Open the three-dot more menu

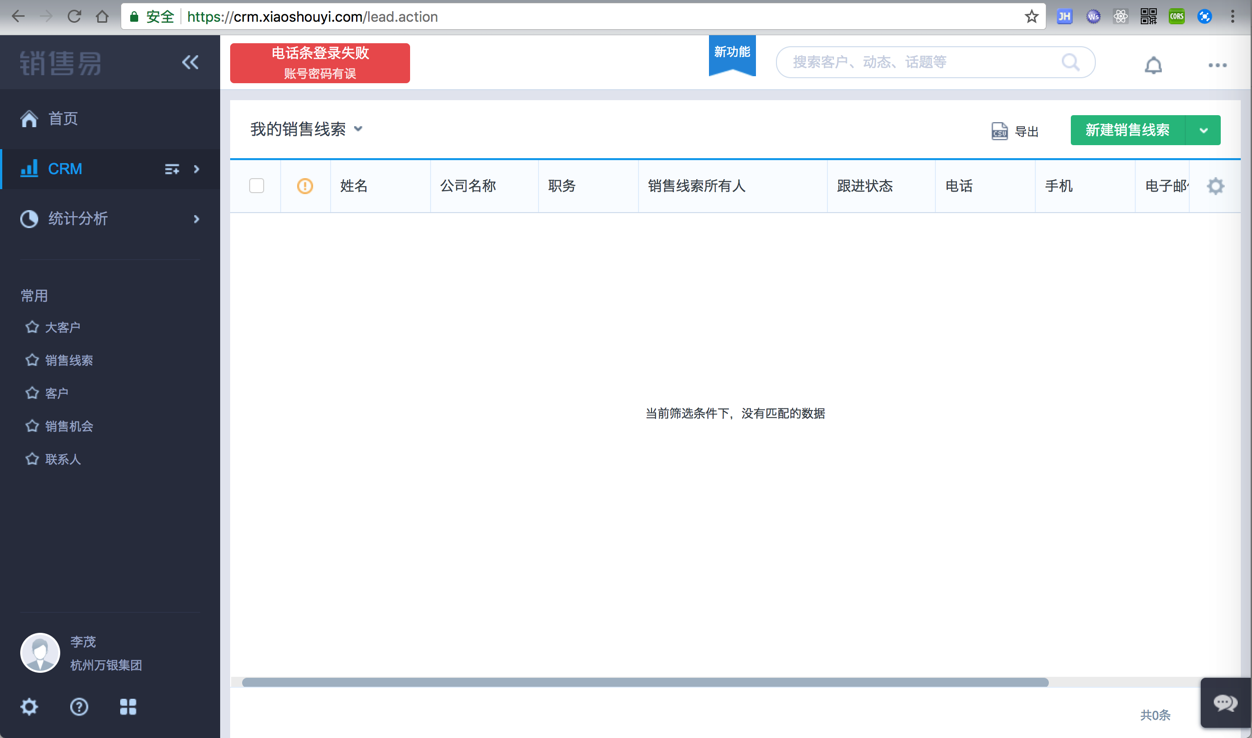pos(1217,65)
